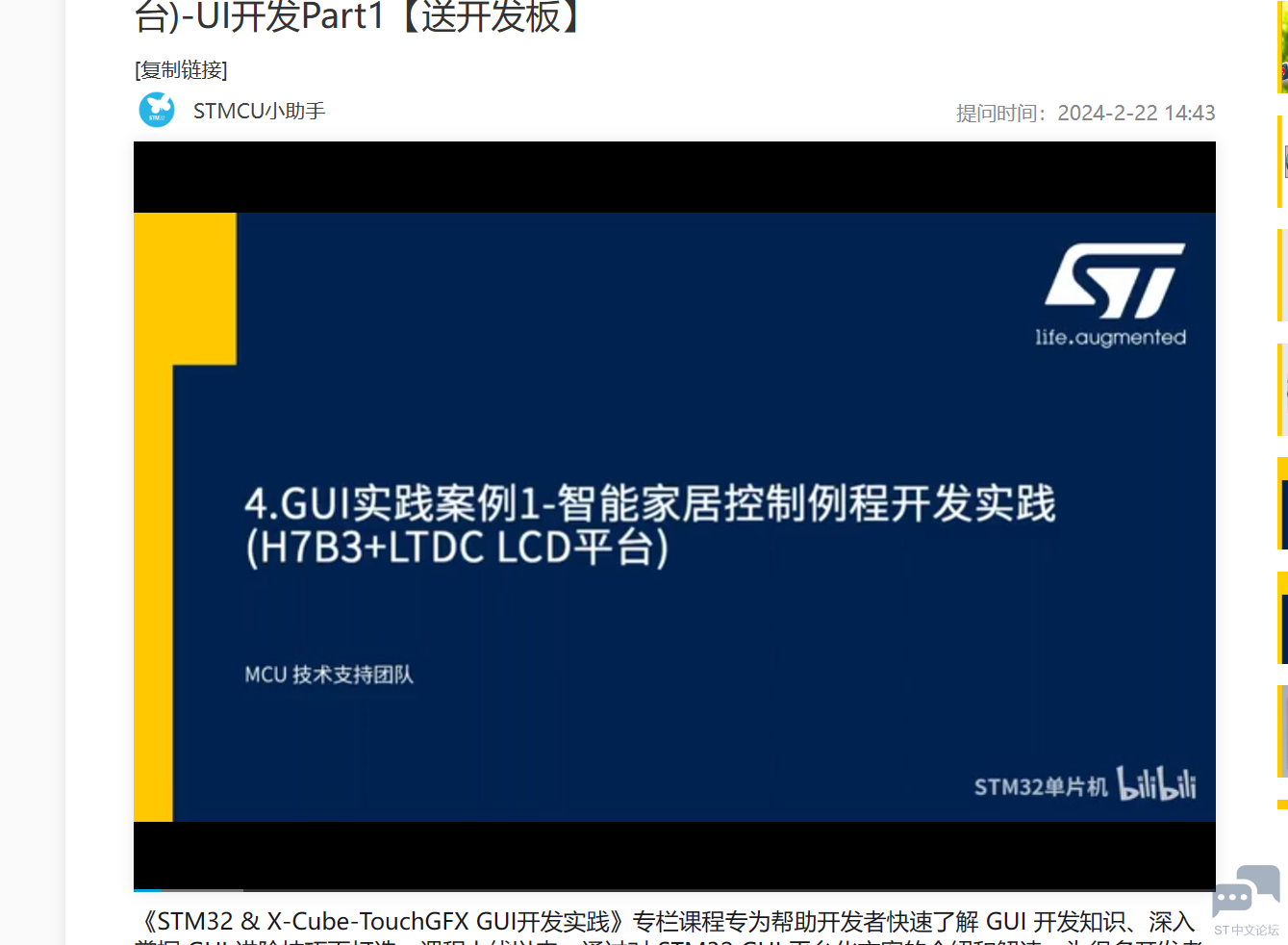
Task: Click the 提问时间 2024-2-22 14:43 timestamp
Action: pos(1085,114)
